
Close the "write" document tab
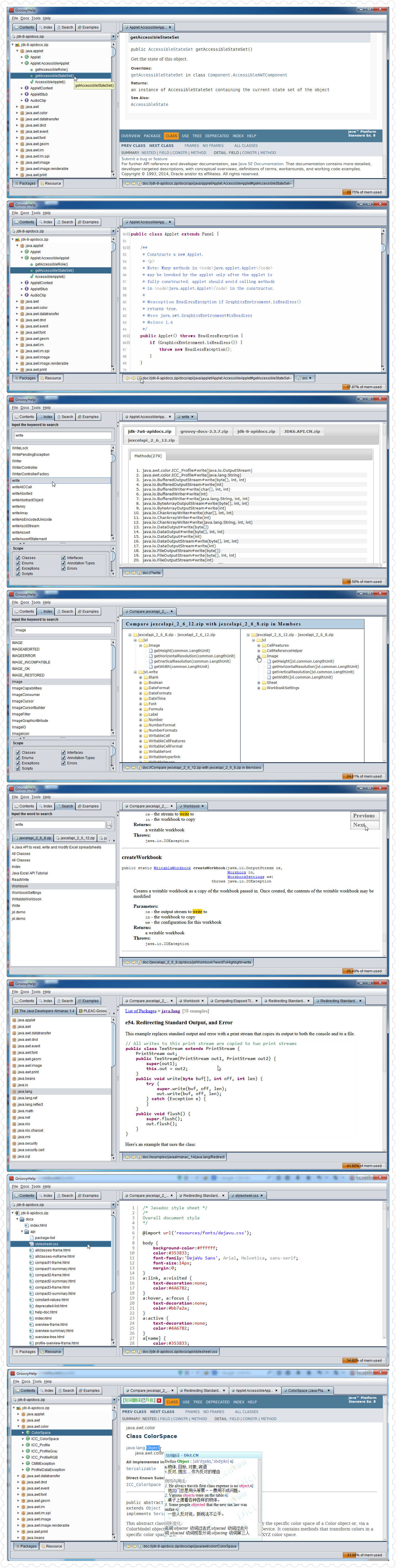(x=192, y=417)
